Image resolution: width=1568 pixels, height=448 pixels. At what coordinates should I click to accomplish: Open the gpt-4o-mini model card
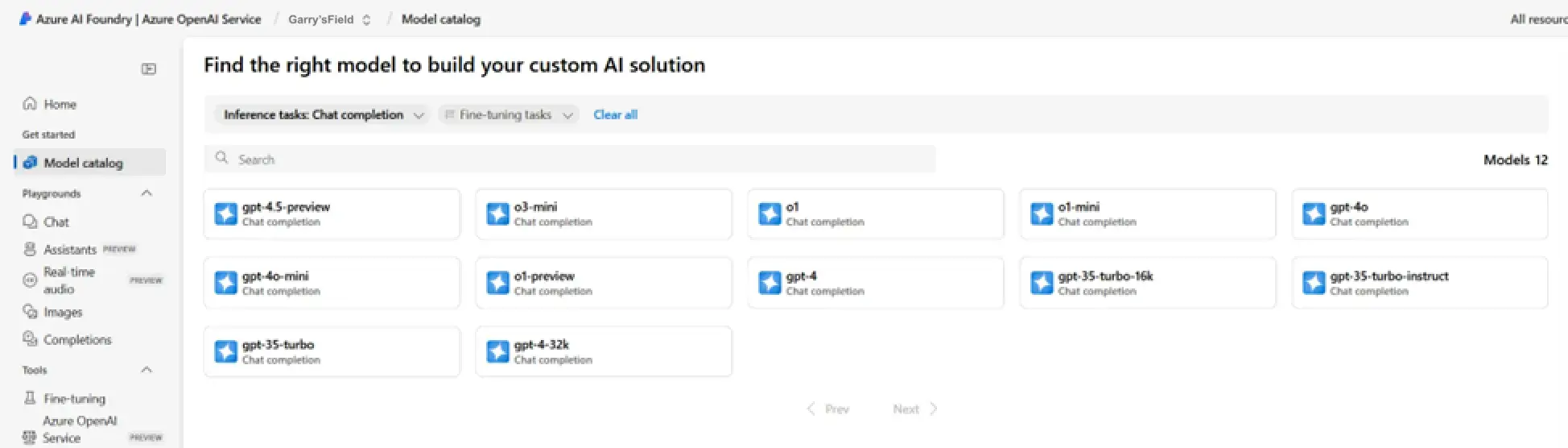pos(332,283)
